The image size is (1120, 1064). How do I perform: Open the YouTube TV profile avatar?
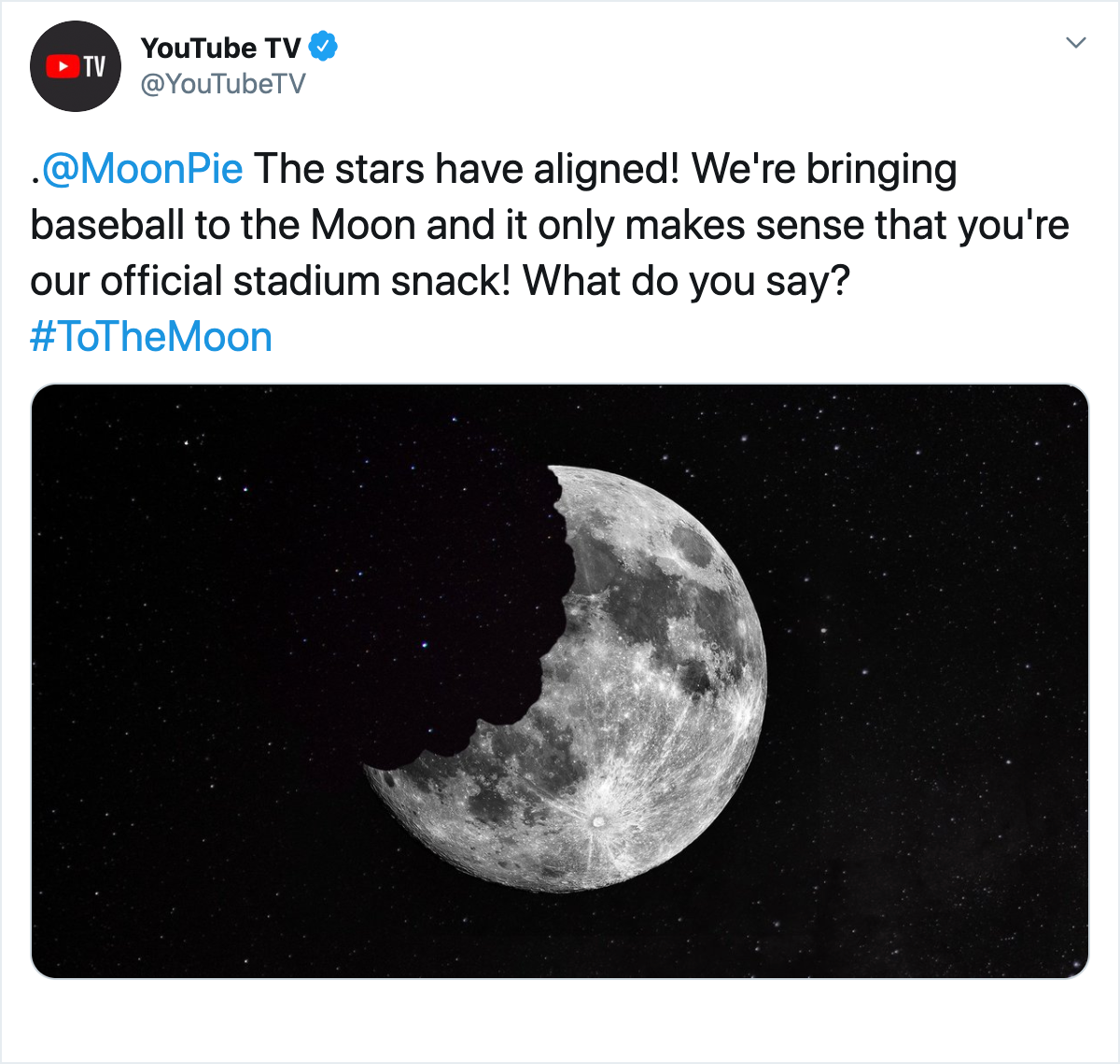click(x=76, y=66)
